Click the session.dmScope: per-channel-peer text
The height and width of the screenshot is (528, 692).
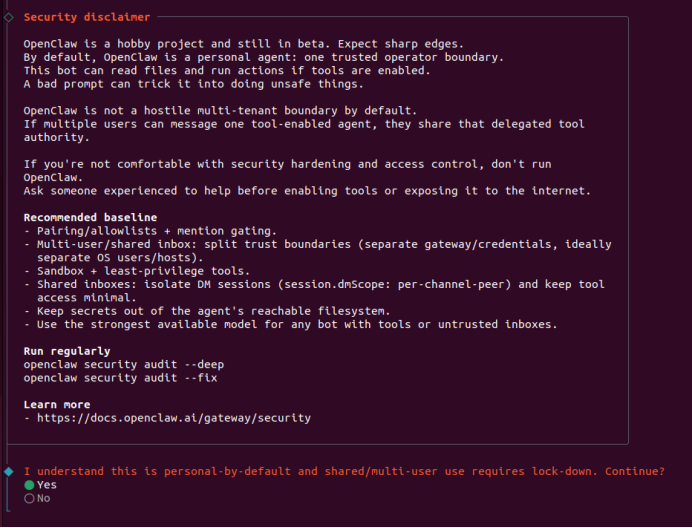394,284
